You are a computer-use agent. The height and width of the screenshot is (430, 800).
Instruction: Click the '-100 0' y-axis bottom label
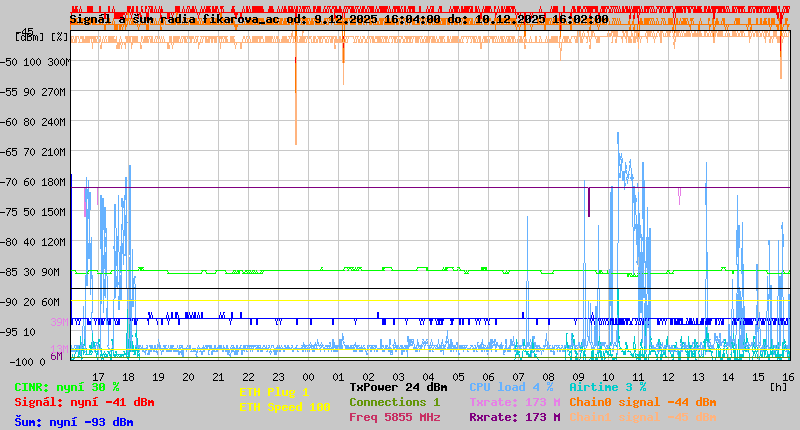tap(27, 362)
